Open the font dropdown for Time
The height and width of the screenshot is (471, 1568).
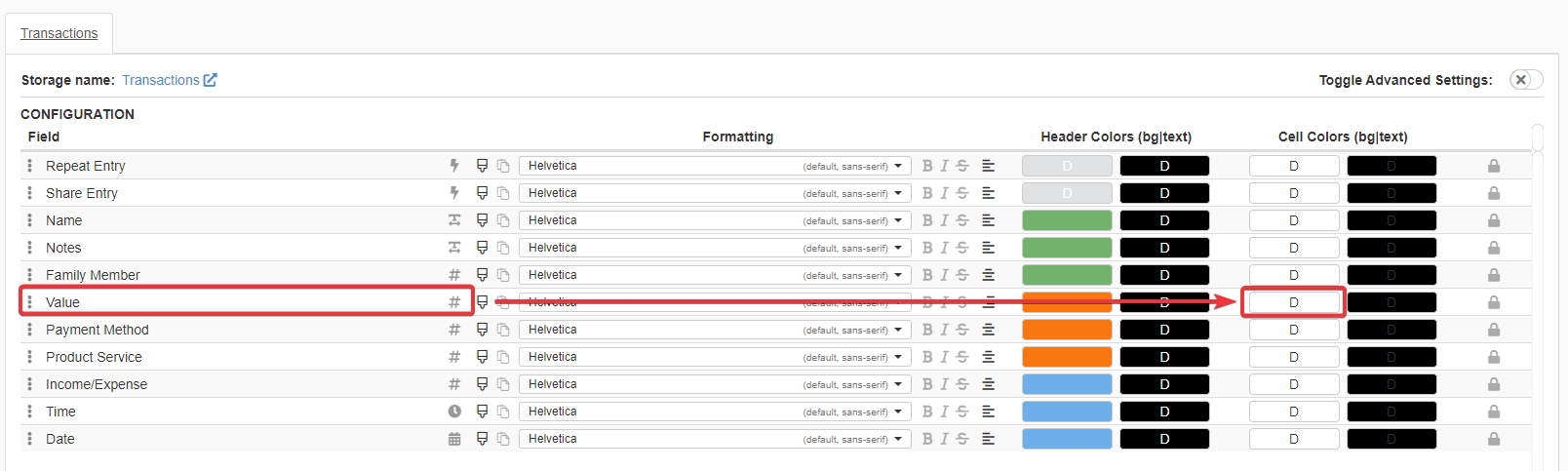click(x=715, y=412)
